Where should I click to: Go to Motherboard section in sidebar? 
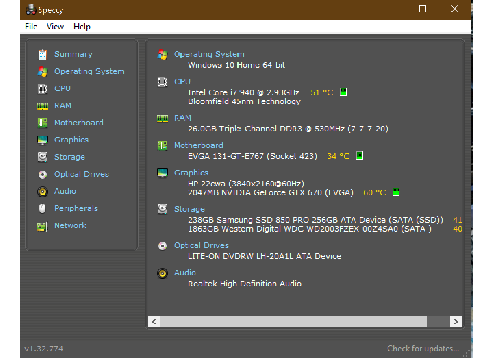(x=79, y=123)
